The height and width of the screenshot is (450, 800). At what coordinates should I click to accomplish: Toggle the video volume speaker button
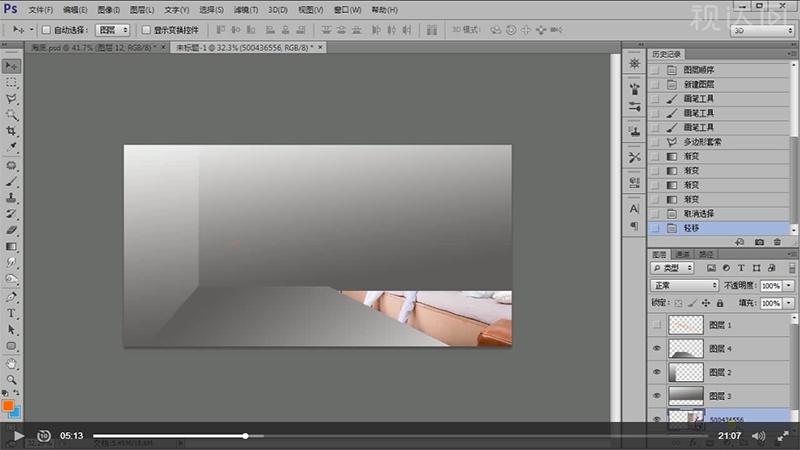759,436
